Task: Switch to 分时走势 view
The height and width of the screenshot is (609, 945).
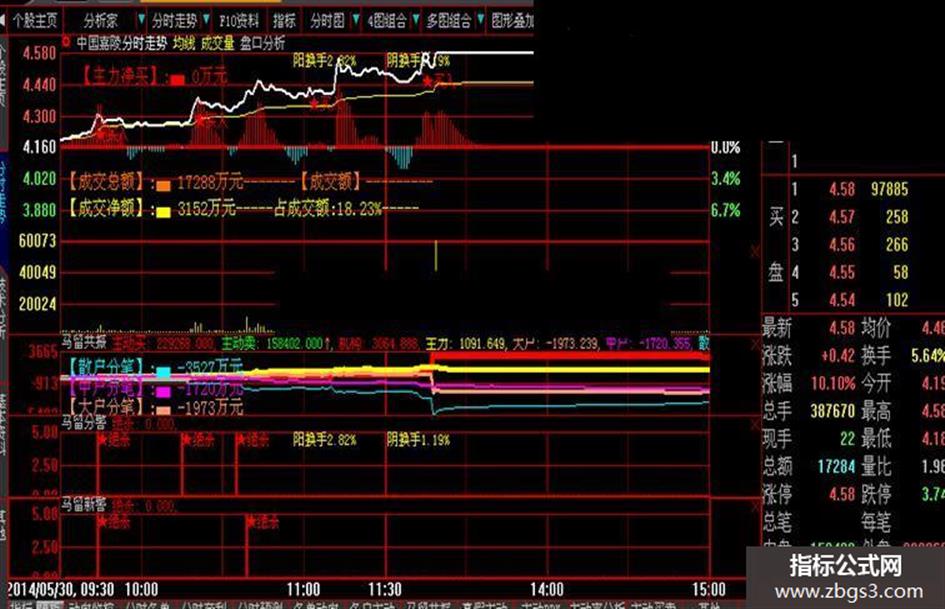Action: point(174,21)
